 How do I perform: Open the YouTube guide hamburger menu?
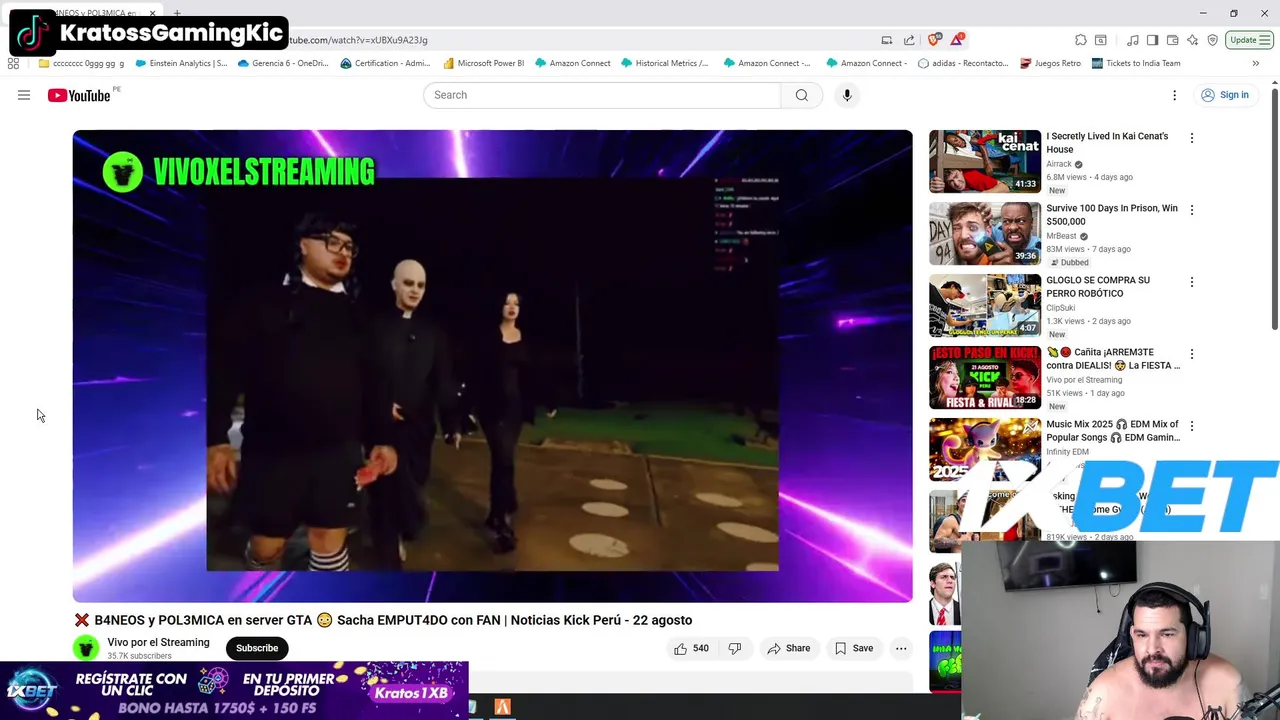(24, 95)
